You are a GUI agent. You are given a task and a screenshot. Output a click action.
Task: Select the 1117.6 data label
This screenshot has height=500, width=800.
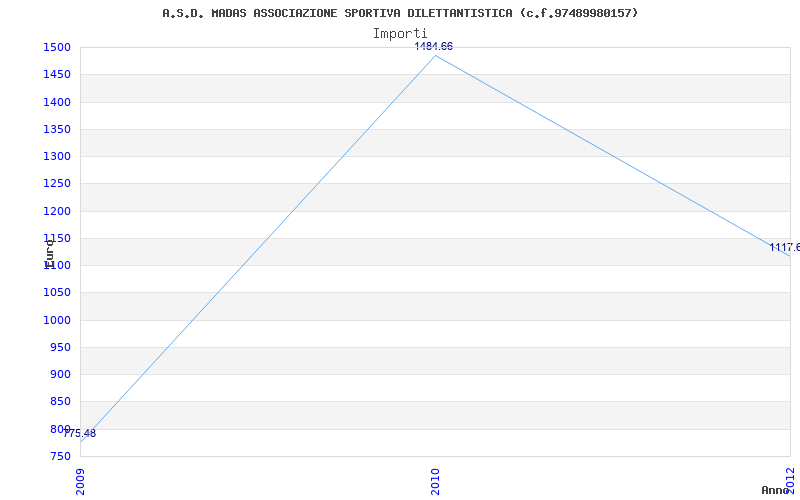pyautogui.click(x=785, y=247)
